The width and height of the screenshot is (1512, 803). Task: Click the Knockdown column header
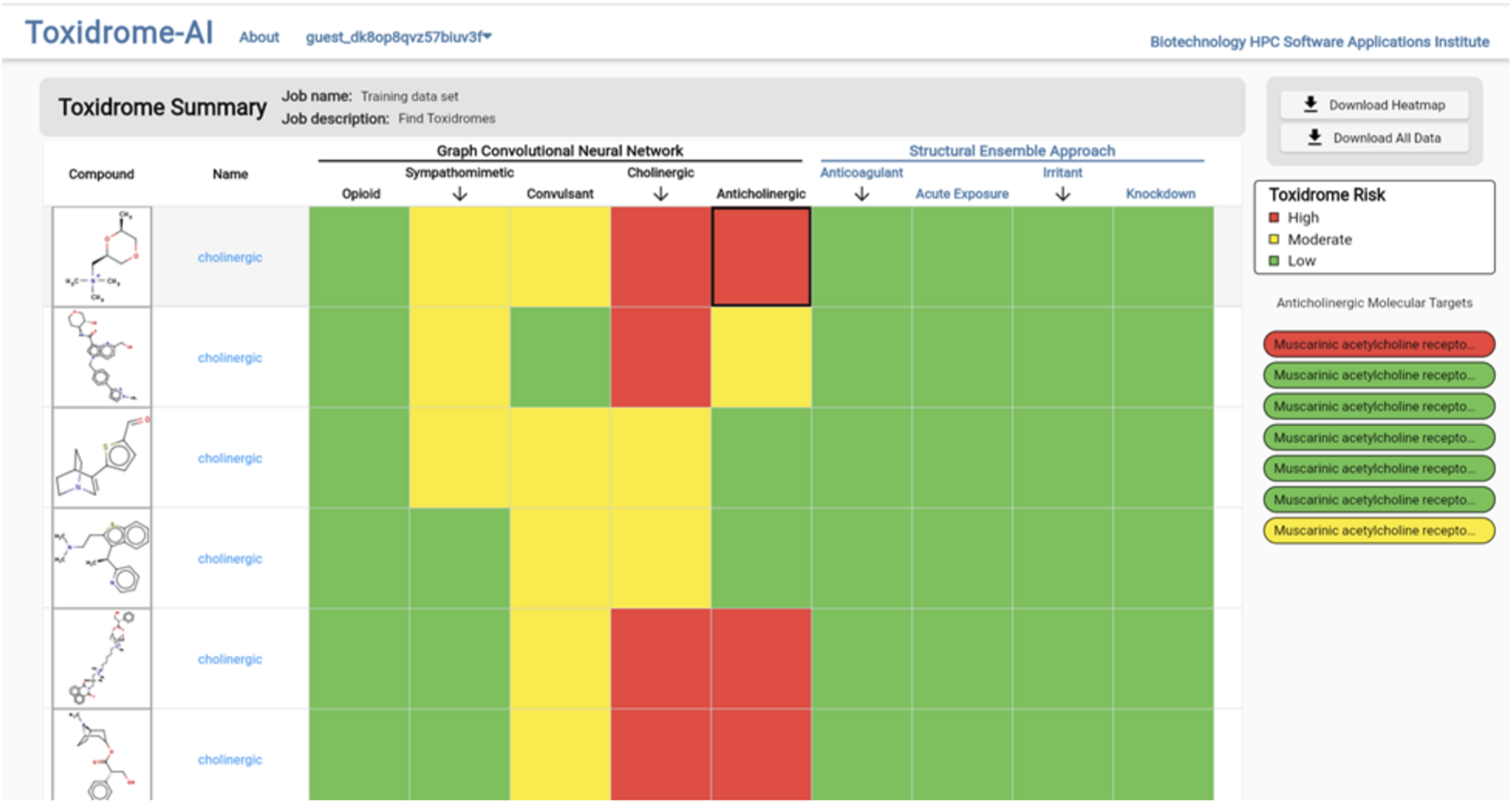(1160, 194)
